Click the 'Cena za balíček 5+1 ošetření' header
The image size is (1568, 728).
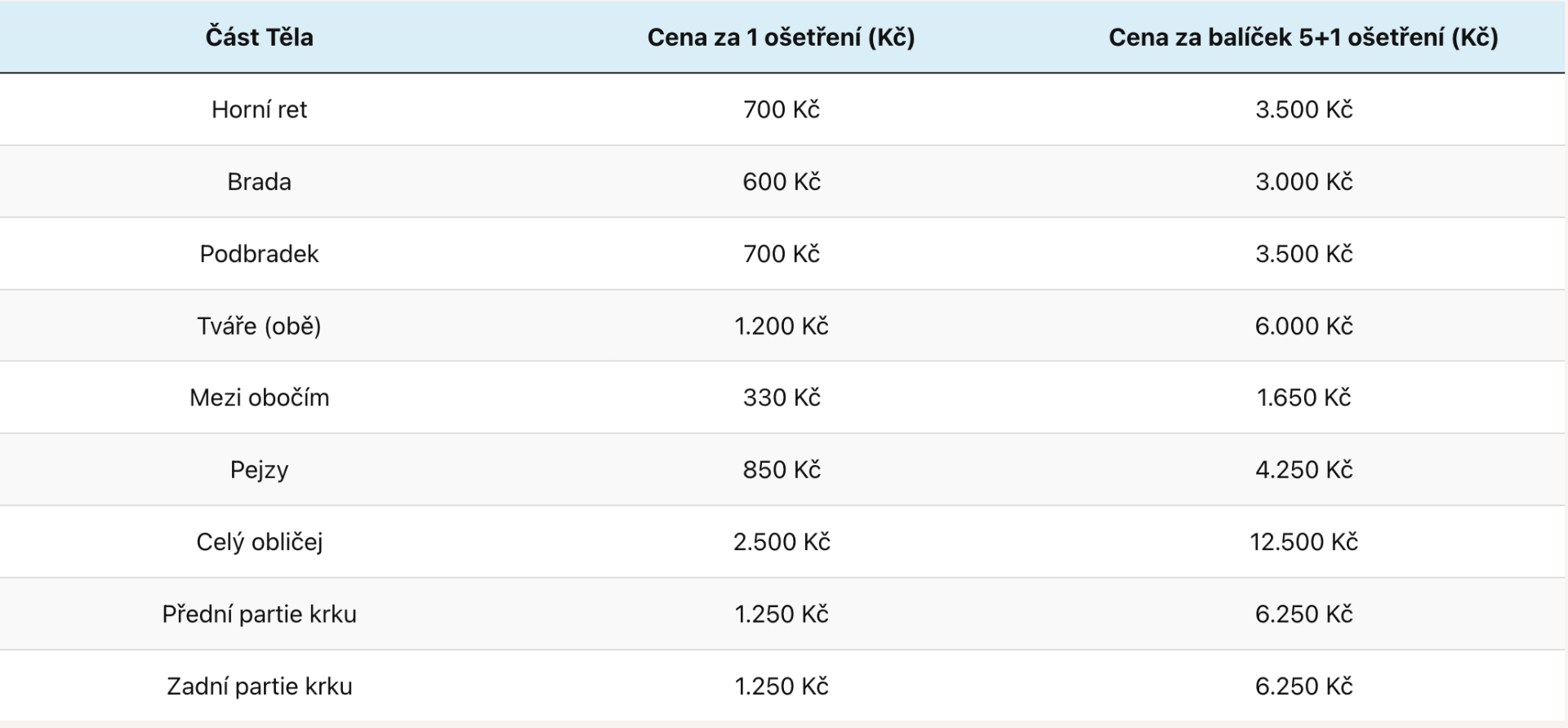pos(1303,37)
